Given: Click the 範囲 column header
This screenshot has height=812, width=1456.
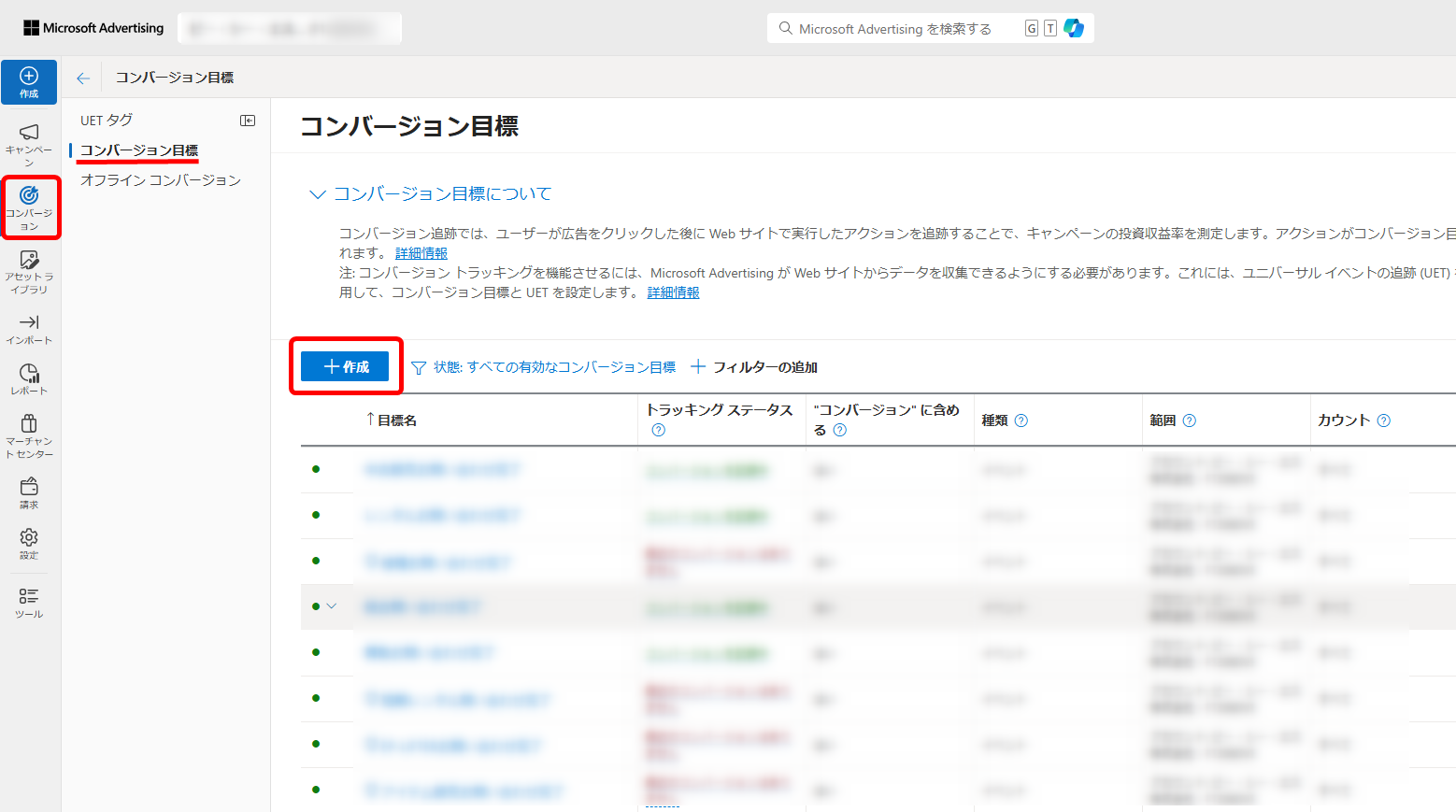Looking at the screenshot, I should click(1163, 420).
